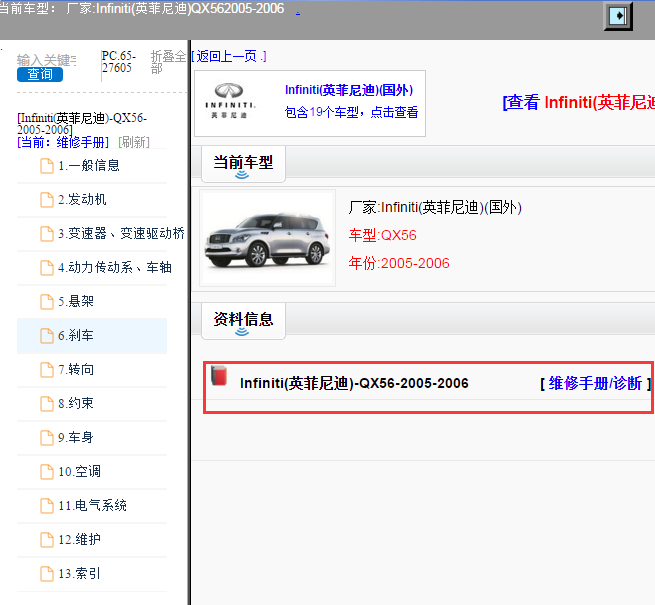Screen dimensions: 655x605
Task: Open 1.一般信息 chapter
Action: coord(89,165)
